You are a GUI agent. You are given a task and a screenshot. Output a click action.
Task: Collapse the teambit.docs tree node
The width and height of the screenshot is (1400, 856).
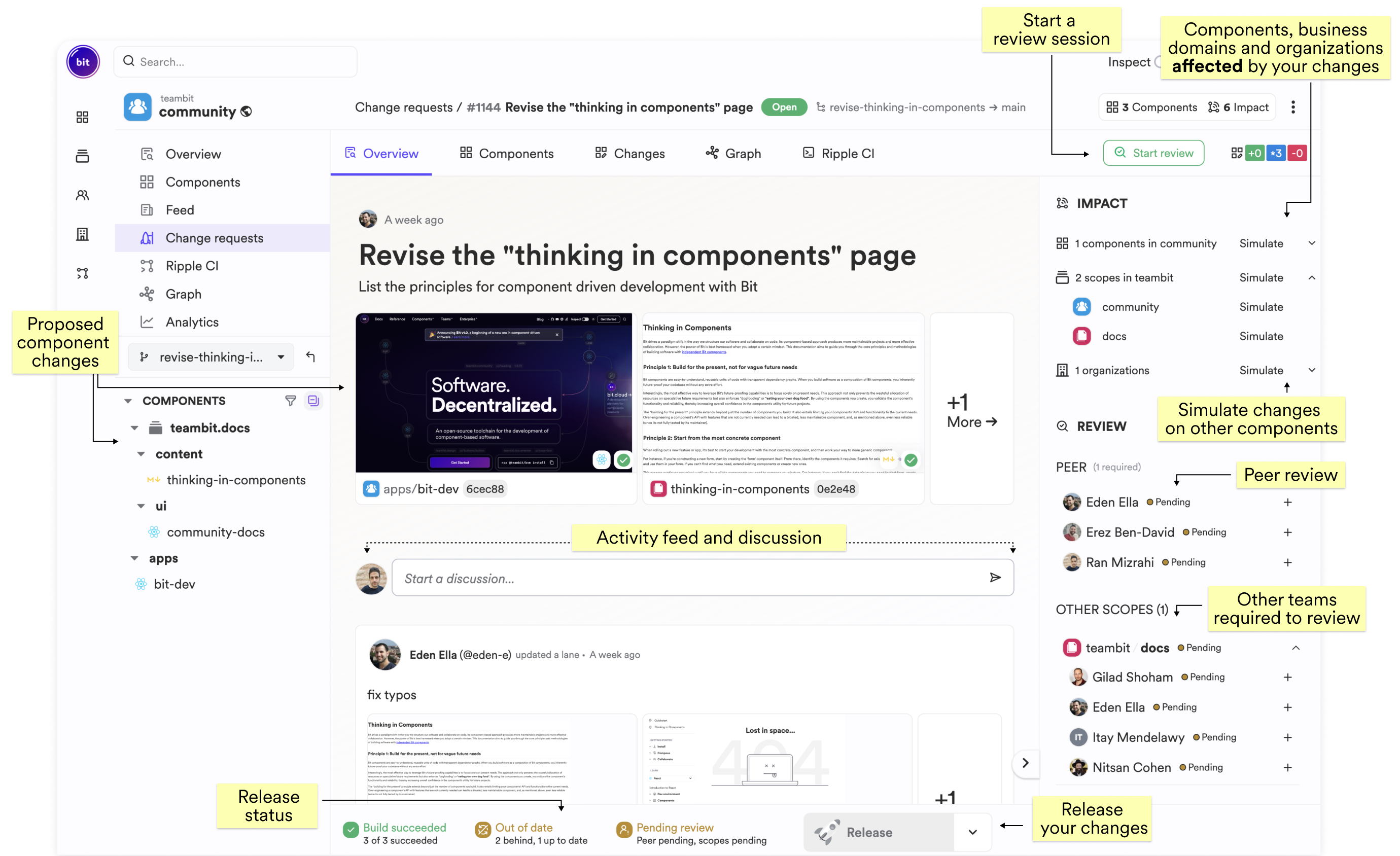point(134,427)
